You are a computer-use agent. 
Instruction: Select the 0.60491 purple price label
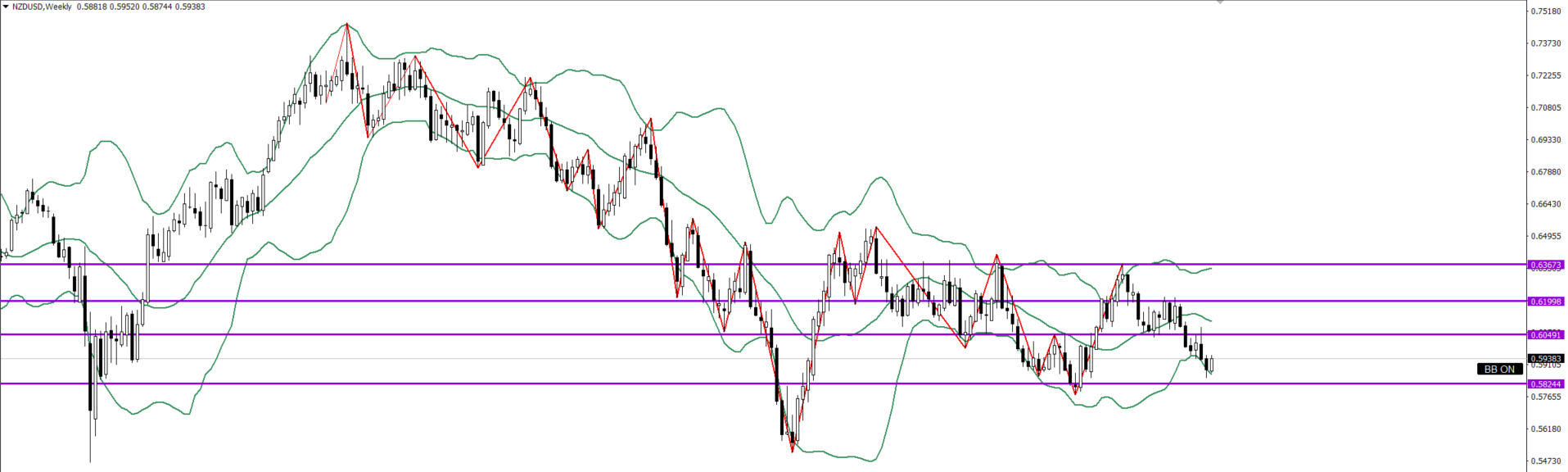pos(1546,334)
